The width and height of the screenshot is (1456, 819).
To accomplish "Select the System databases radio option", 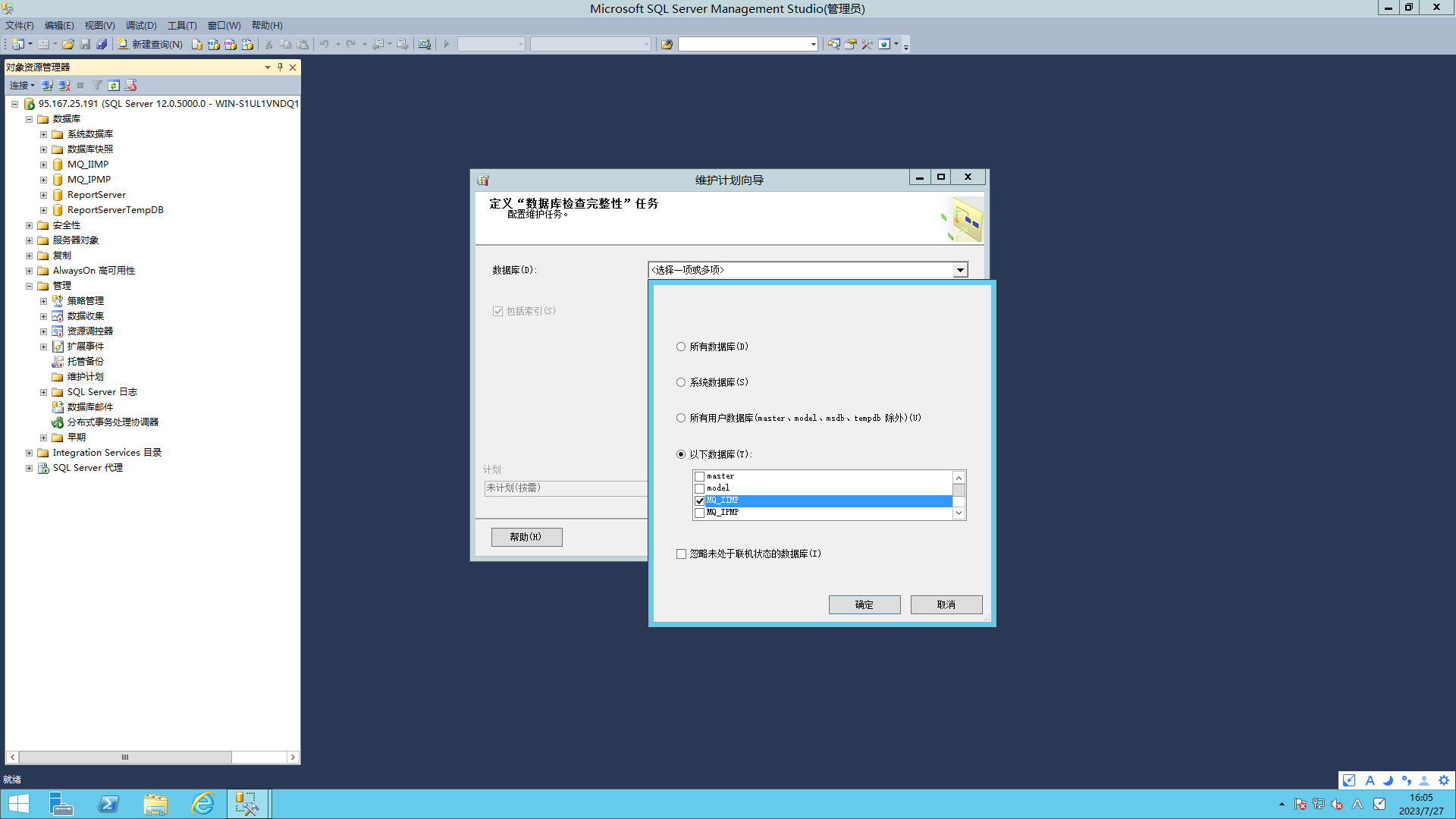I will point(681,382).
